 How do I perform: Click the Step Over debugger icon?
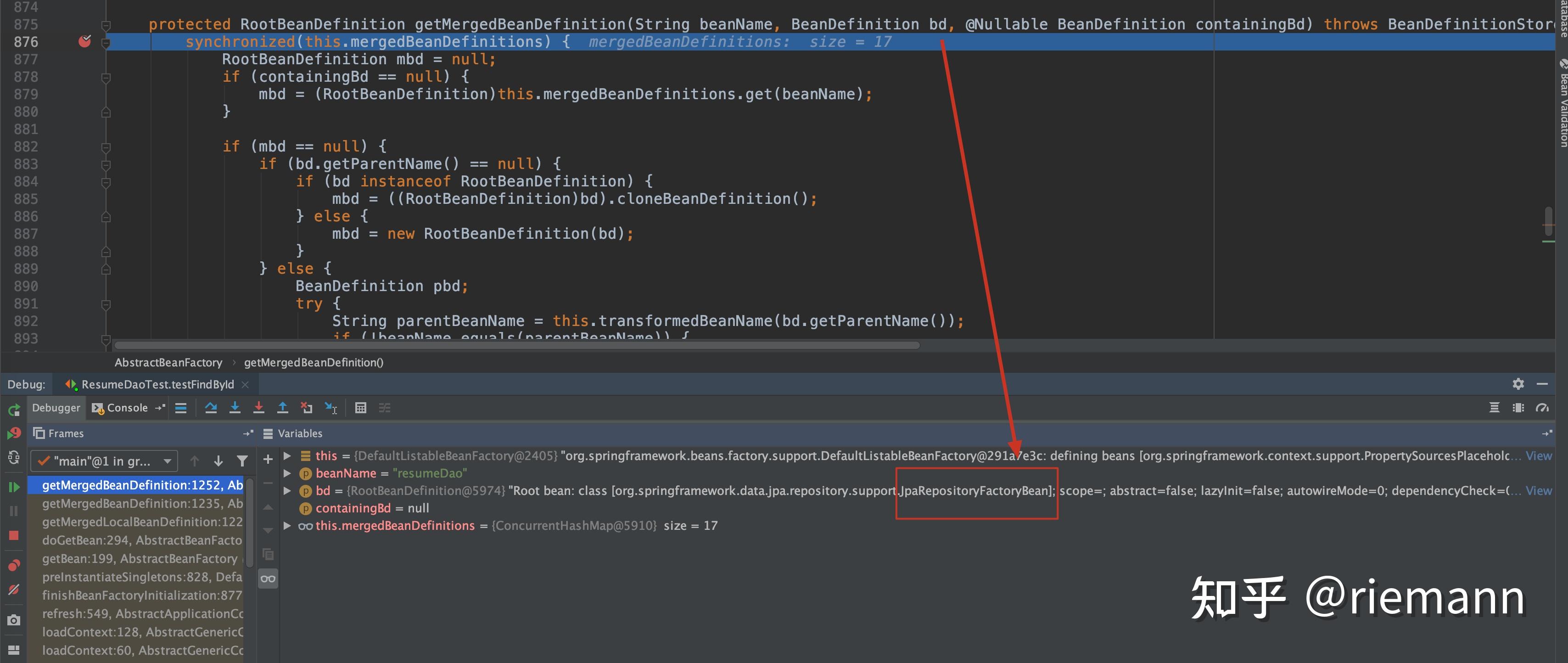click(x=211, y=408)
